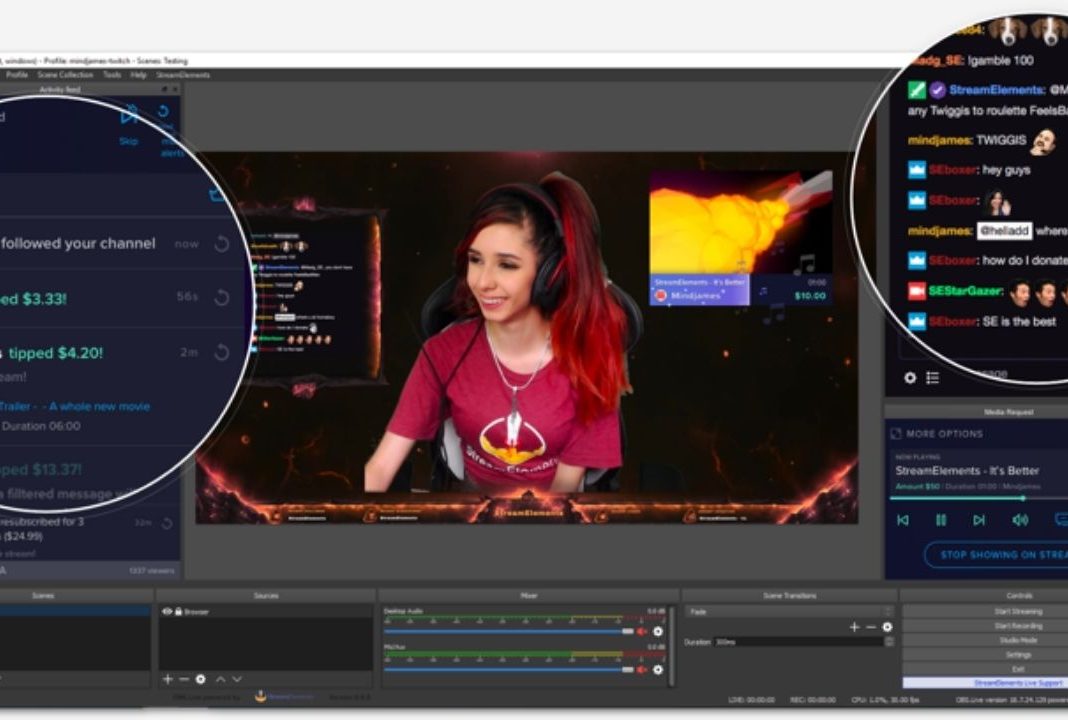Screen dimensions: 1068x720
Task: Click the Skip alert icon in Activity feed
Action: pyautogui.click(x=129, y=116)
